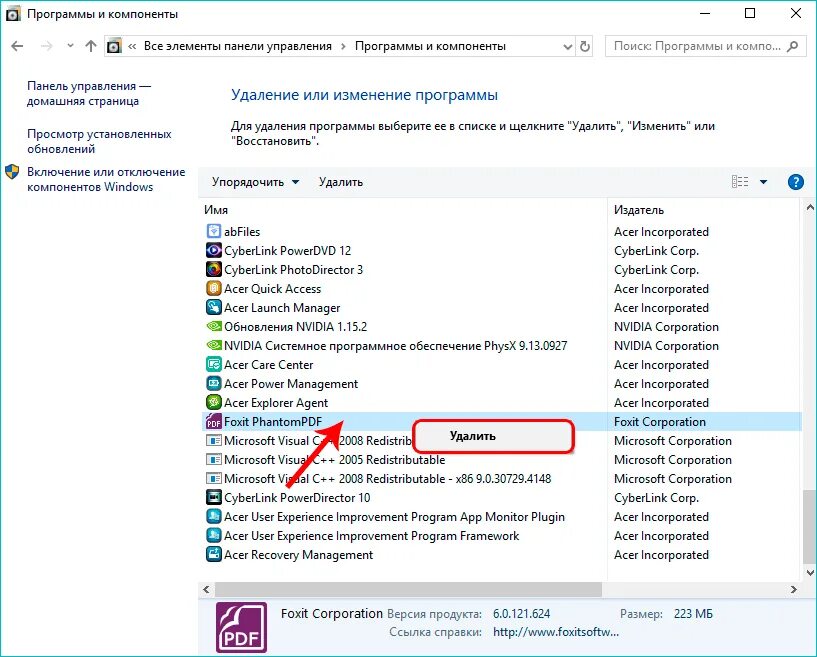This screenshot has height=657, width=817.
Task: Click the horizontal scrollbar thumb
Action: pyautogui.click(x=408, y=589)
